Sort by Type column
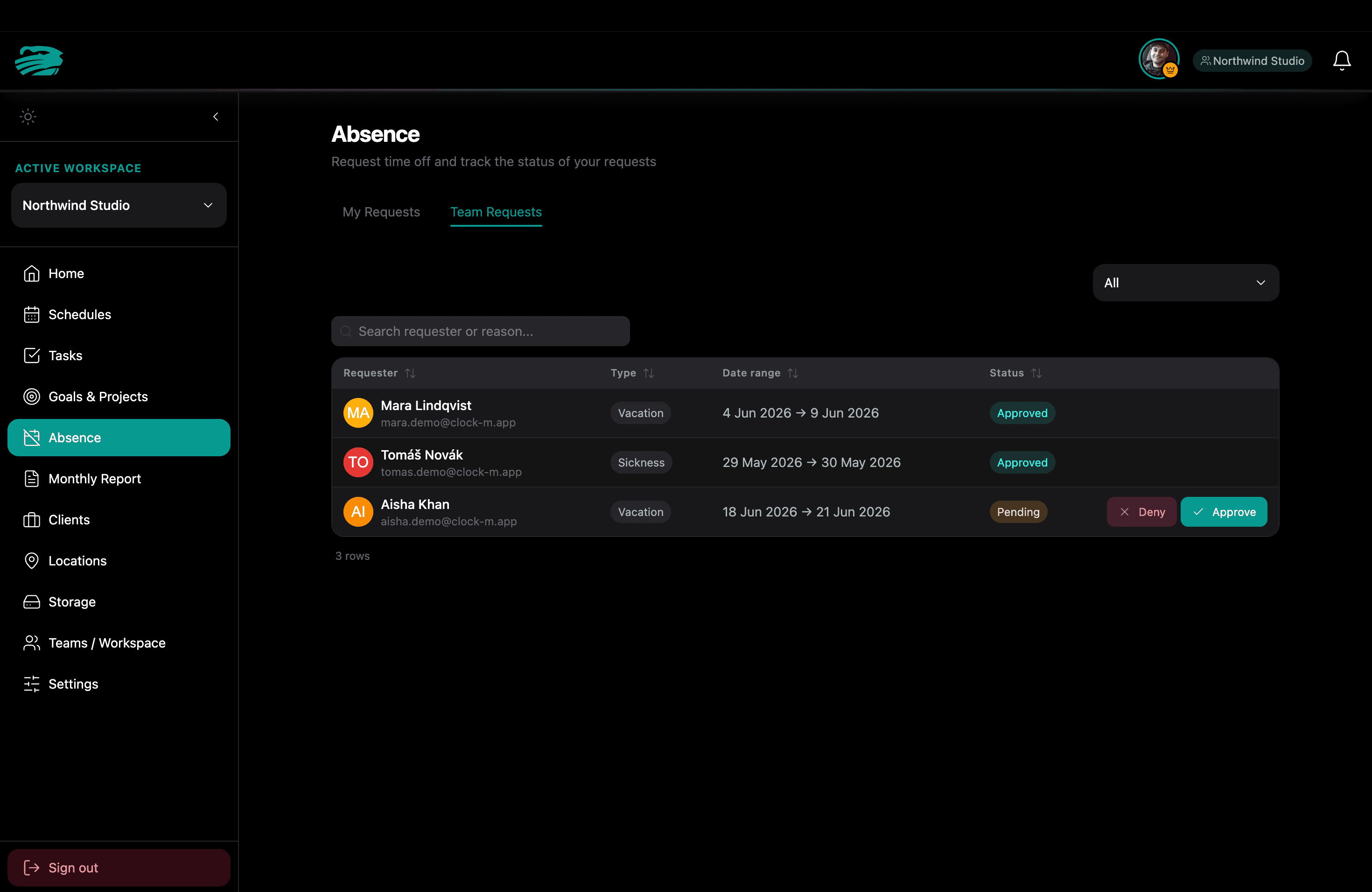Image resolution: width=1372 pixels, height=892 pixels. point(632,373)
